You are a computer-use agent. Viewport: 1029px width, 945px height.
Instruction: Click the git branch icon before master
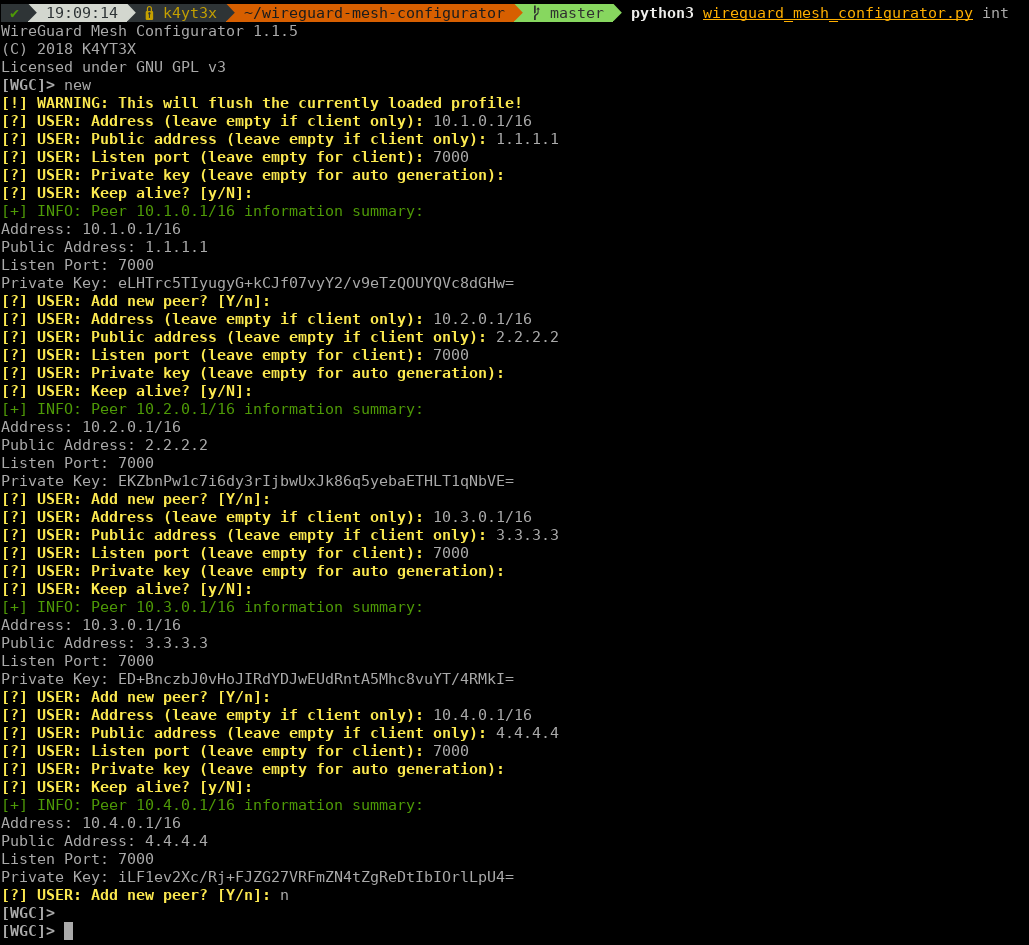click(536, 13)
